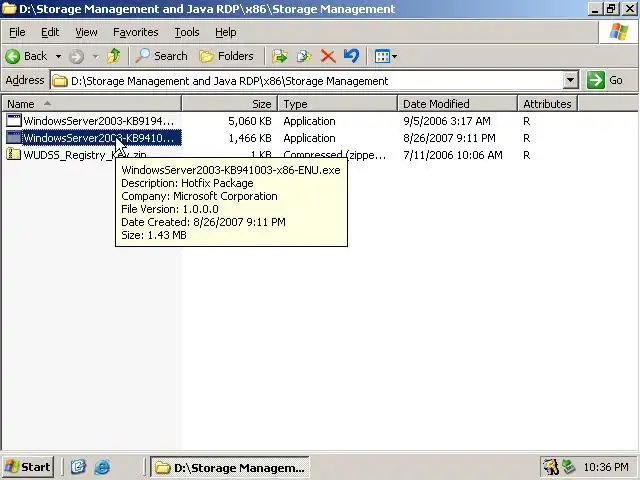640x480 pixels.
Task: Select file name WindowsServer2003-KB9194...
Action: (99, 121)
